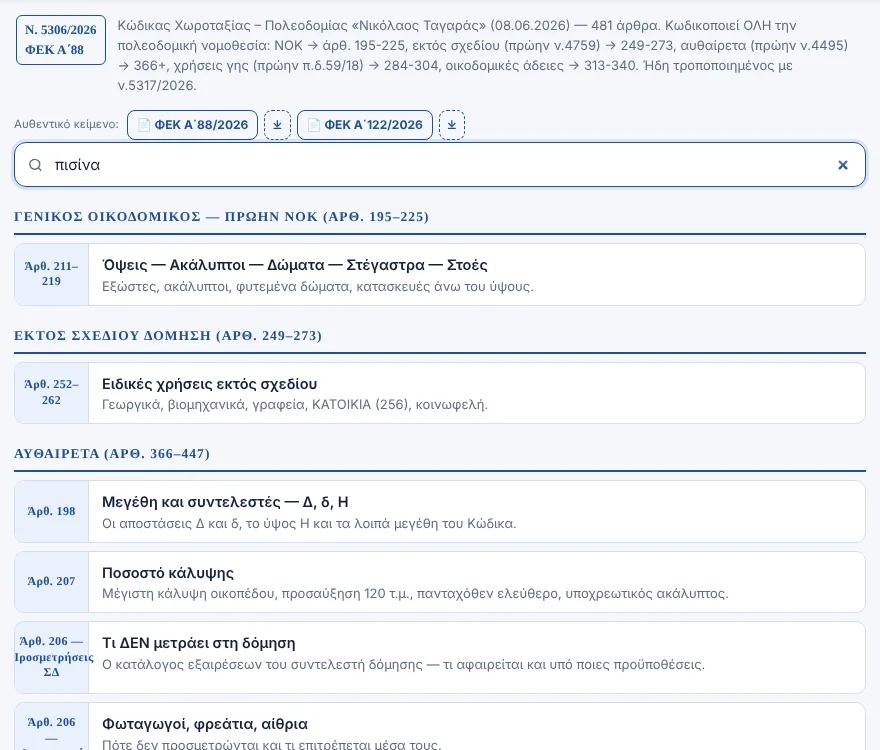Open Ειδικές χρήσεις εκτός σχεδίου result

pyautogui.click(x=439, y=393)
